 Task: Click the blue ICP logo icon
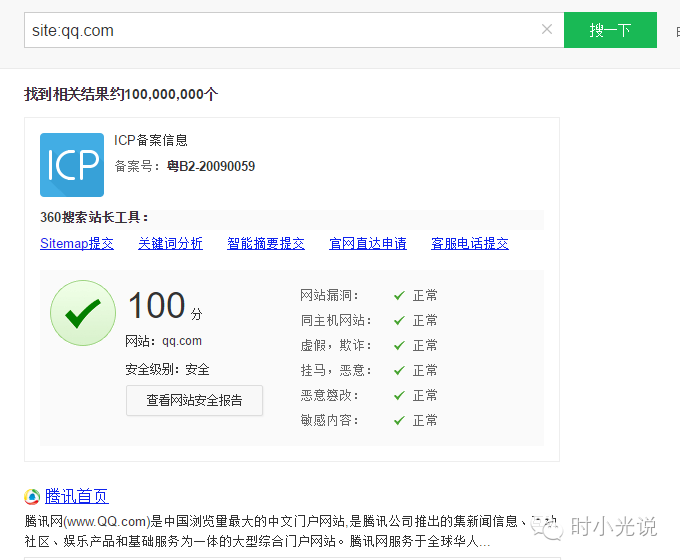[72, 165]
